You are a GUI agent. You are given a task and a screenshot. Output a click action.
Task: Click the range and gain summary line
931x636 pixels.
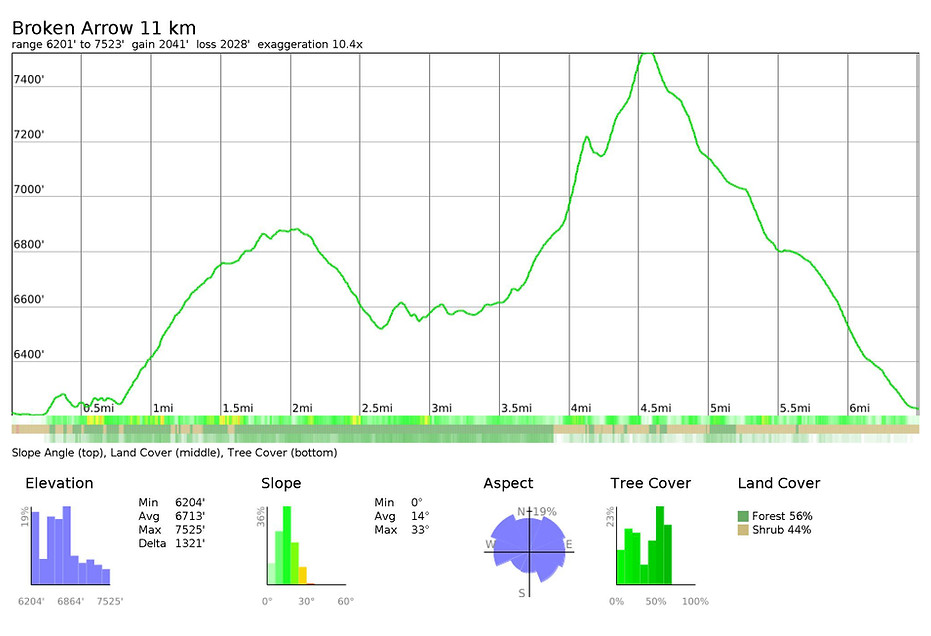[186, 44]
